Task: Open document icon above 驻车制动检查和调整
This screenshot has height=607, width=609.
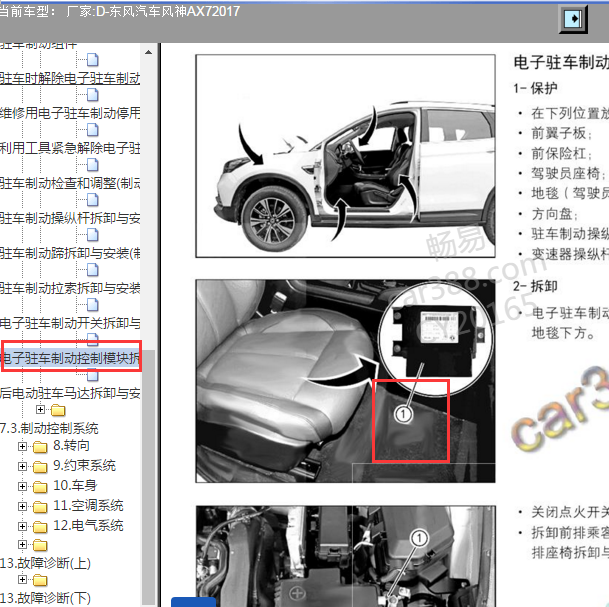Action: click(92, 165)
